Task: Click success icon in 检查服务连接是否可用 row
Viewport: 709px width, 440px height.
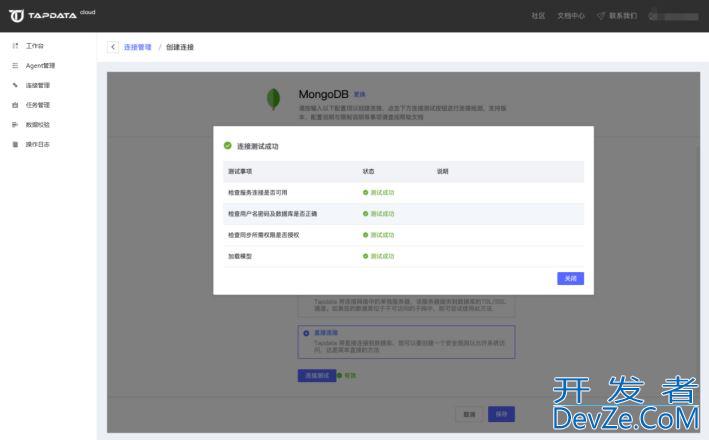Action: (365, 193)
